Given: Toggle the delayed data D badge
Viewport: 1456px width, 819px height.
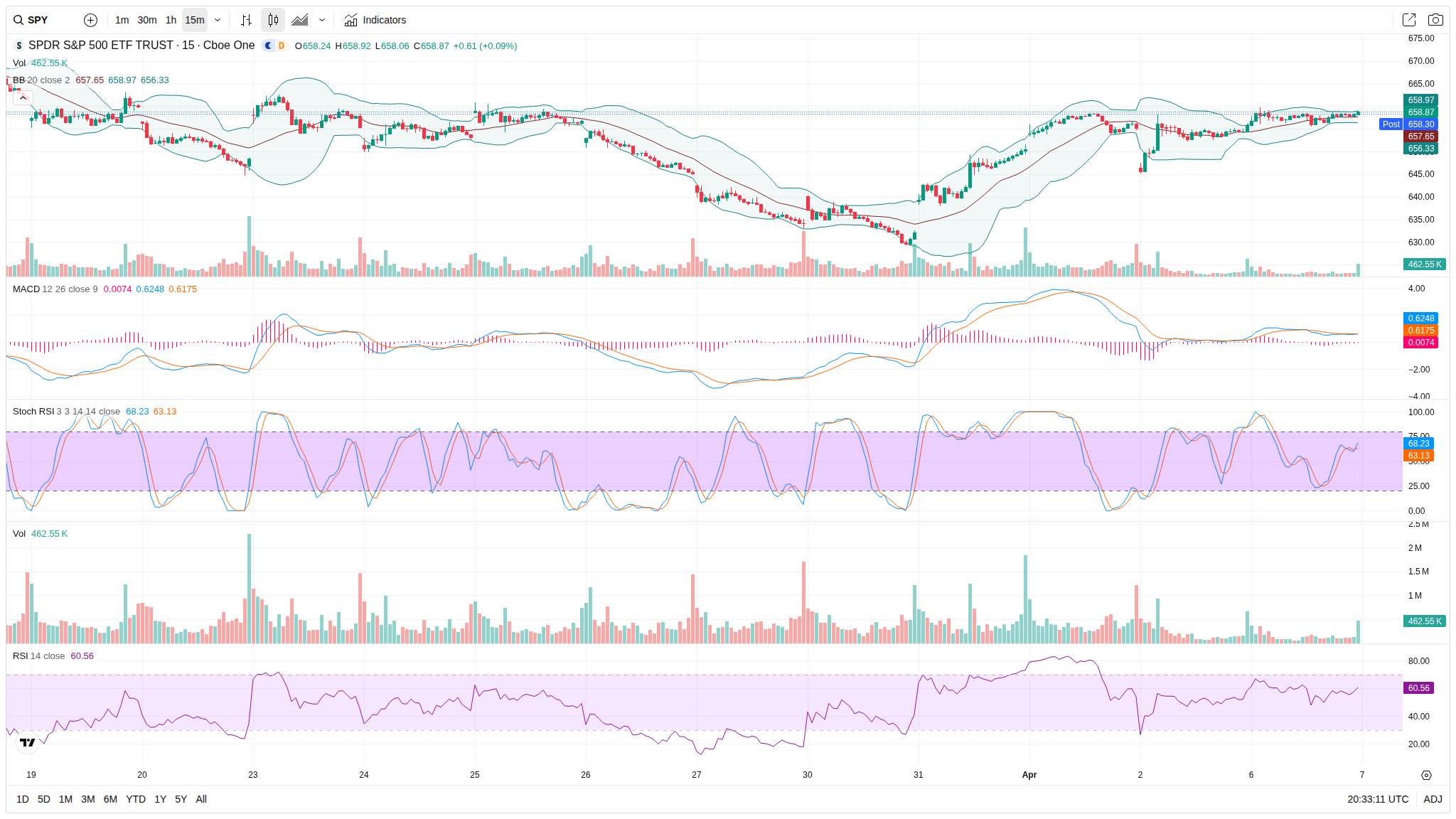Looking at the screenshot, I should click(282, 45).
